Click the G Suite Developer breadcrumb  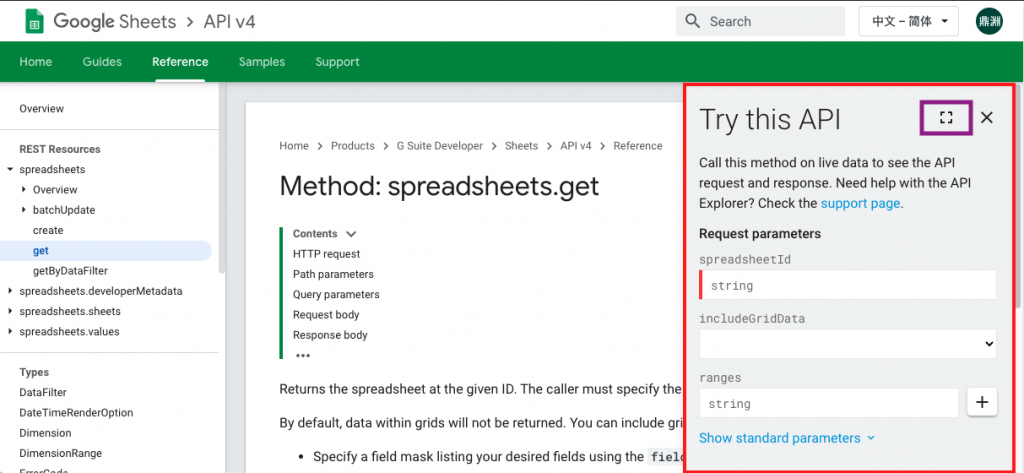440,146
